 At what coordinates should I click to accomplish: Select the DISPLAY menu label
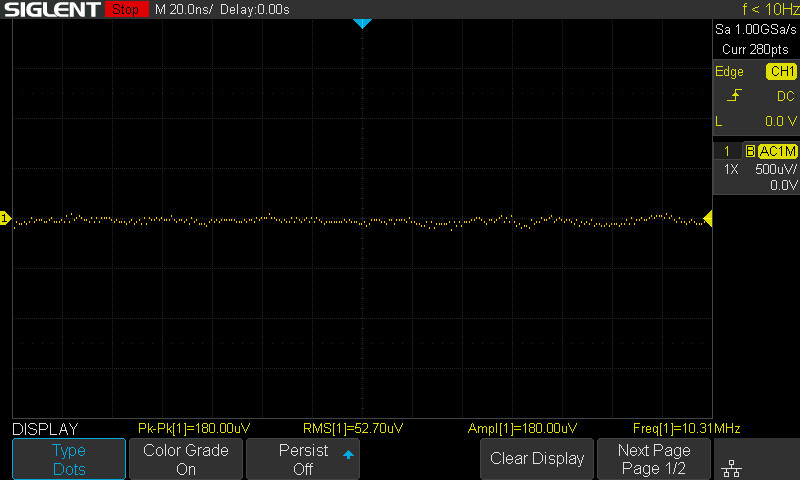[x=45, y=428]
